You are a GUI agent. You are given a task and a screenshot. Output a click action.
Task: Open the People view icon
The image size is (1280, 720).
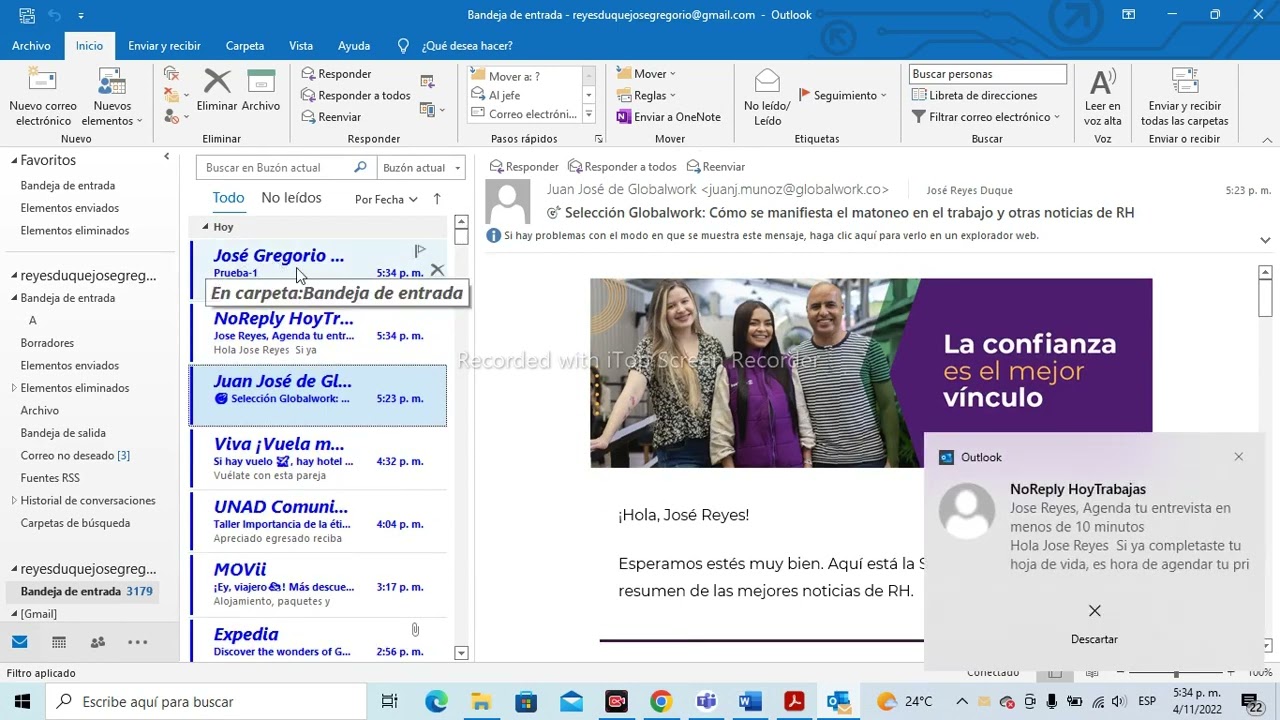click(97, 642)
